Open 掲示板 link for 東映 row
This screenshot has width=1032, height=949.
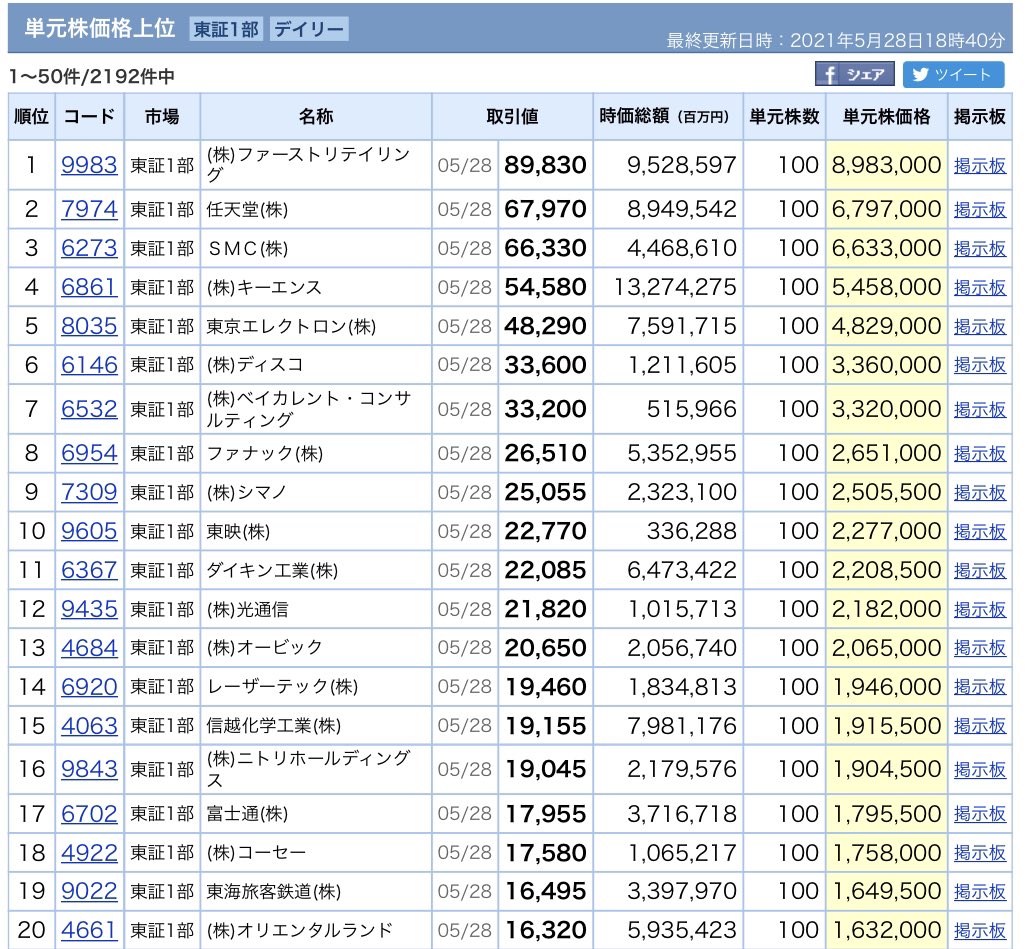click(x=980, y=531)
